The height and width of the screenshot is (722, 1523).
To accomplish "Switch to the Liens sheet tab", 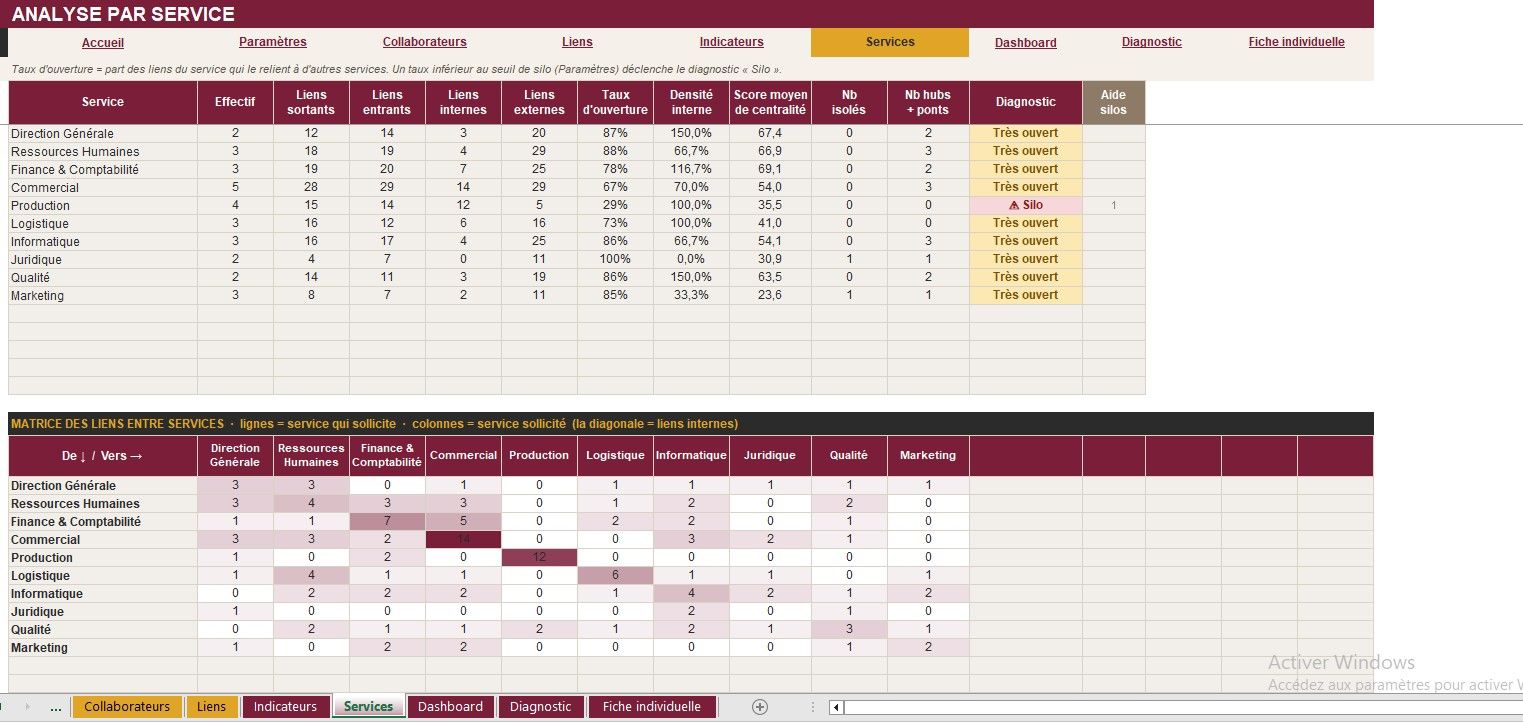I will point(212,707).
